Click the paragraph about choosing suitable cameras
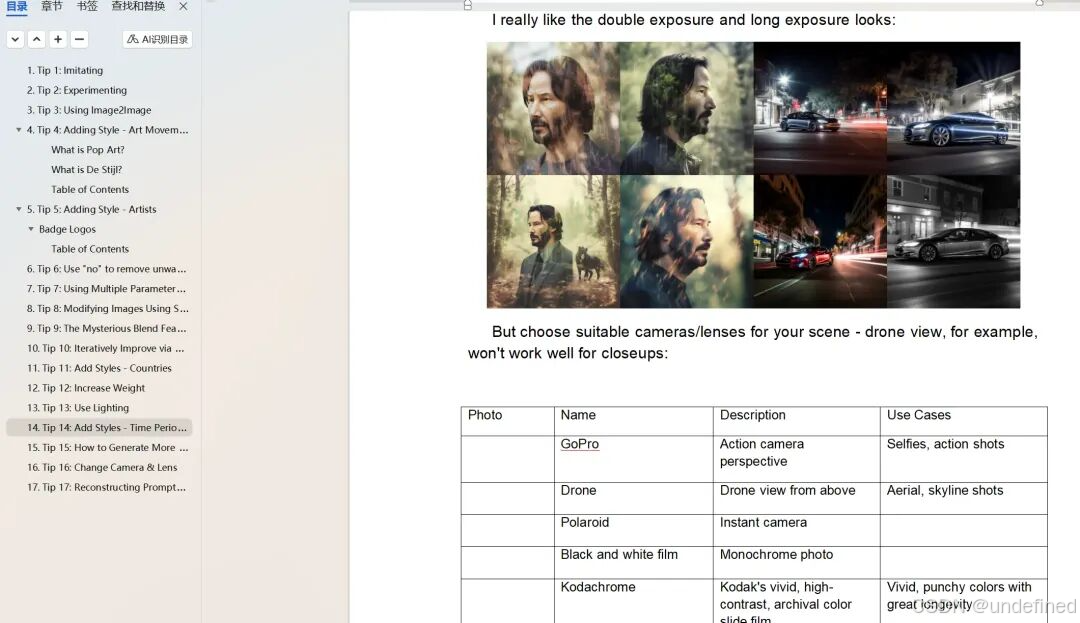Image resolution: width=1080 pixels, height=623 pixels. [x=752, y=342]
